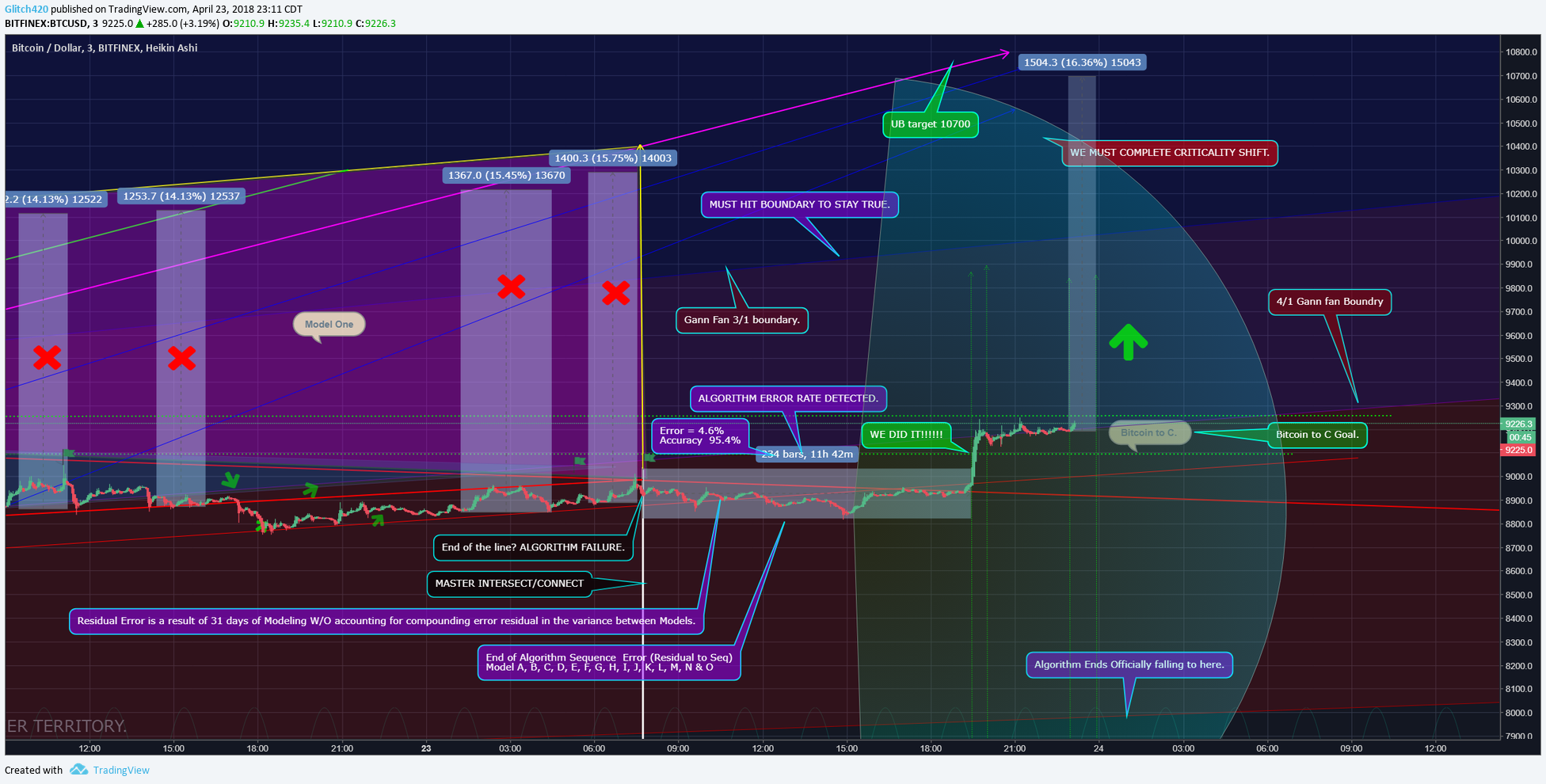Click the '23' date label on the time axis

click(426, 748)
